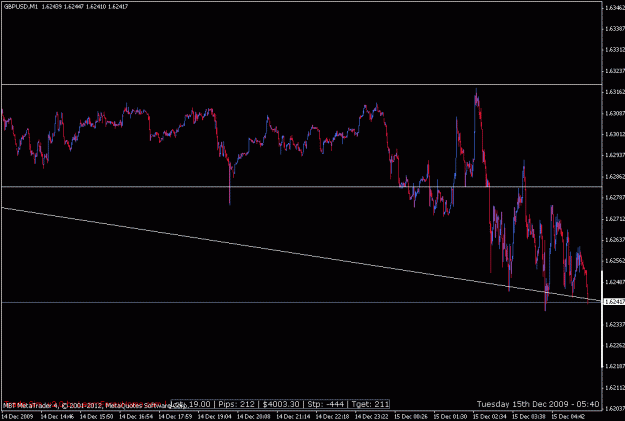Click the 1.63312 price scale label
625x421 pixels.
click(615, 50)
